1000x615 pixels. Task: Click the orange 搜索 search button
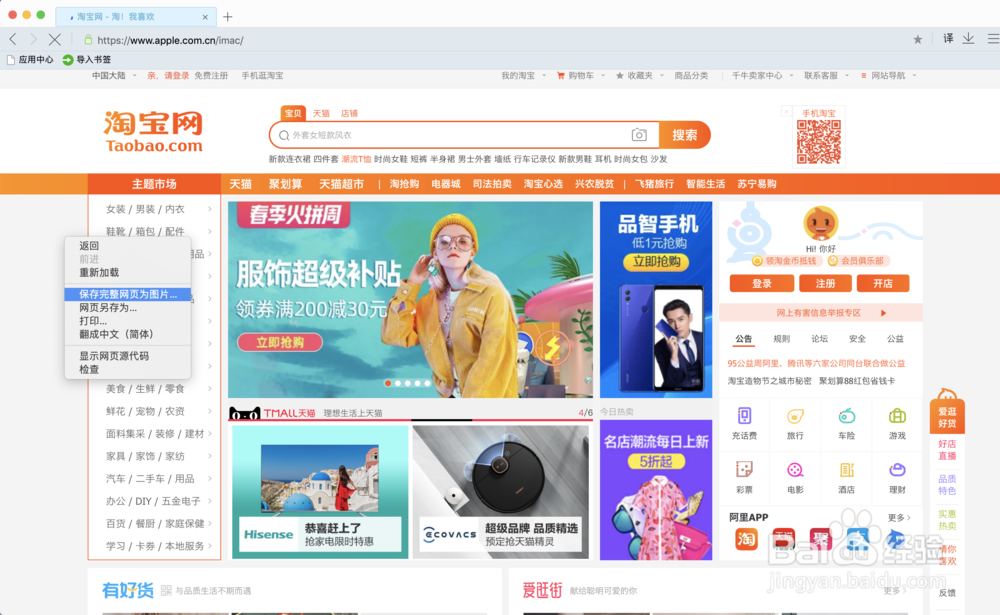684,135
